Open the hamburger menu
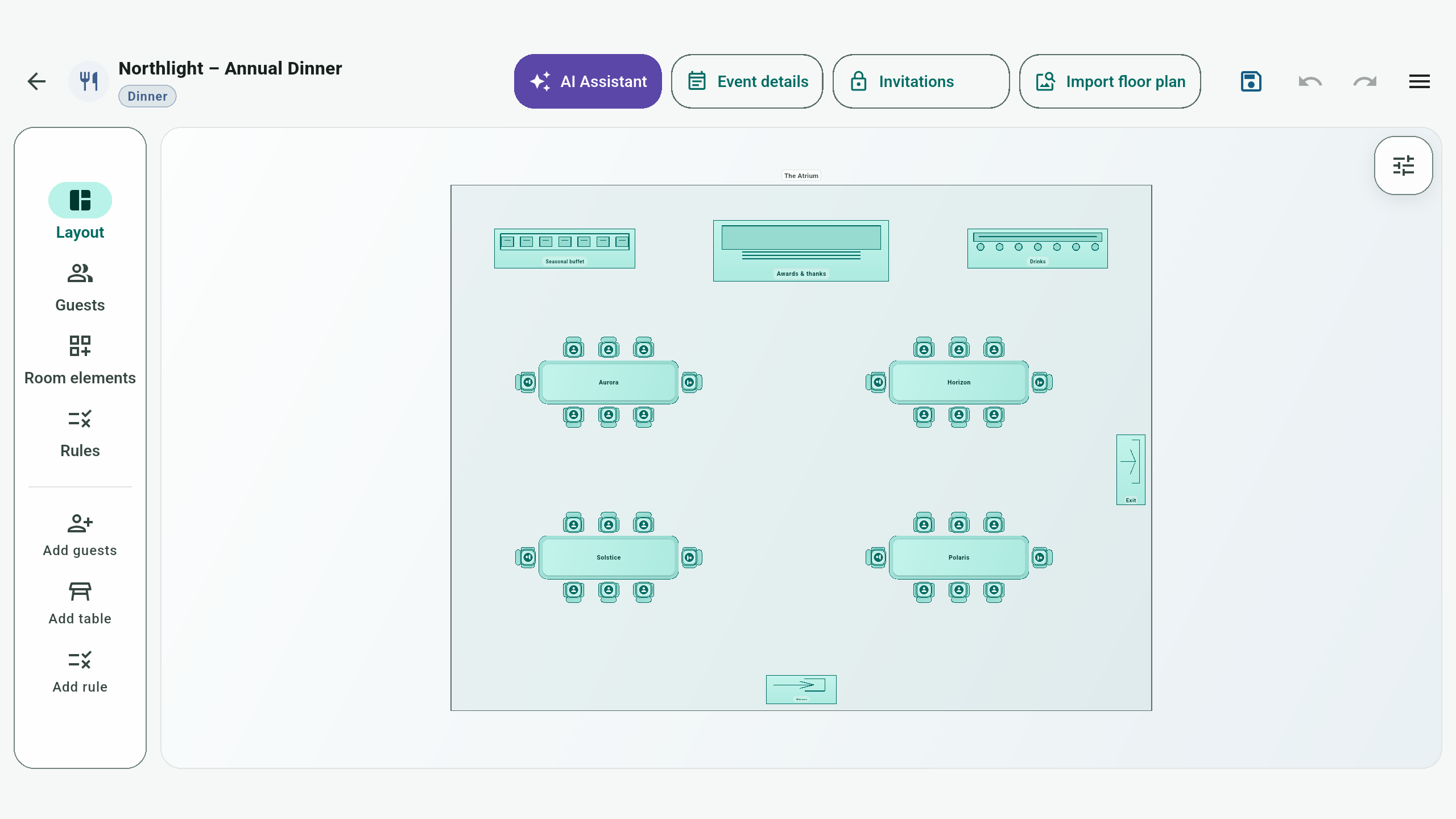This screenshot has width=1456, height=819. [x=1419, y=81]
